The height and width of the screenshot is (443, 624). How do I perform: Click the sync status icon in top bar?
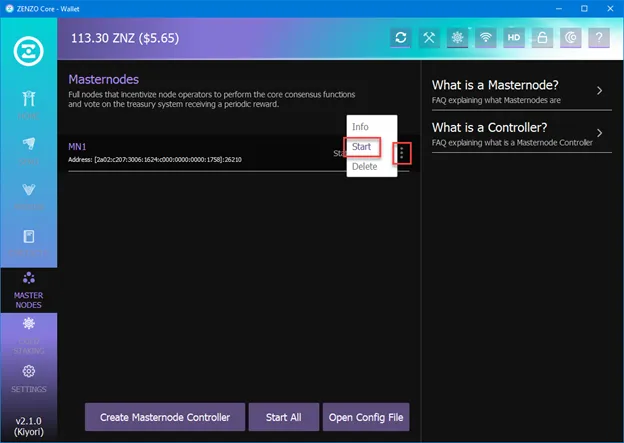pos(400,38)
